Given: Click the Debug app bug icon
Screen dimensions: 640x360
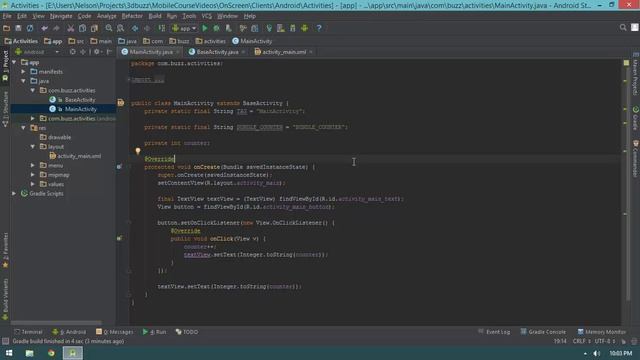Looking at the screenshot, I should 217,28.
